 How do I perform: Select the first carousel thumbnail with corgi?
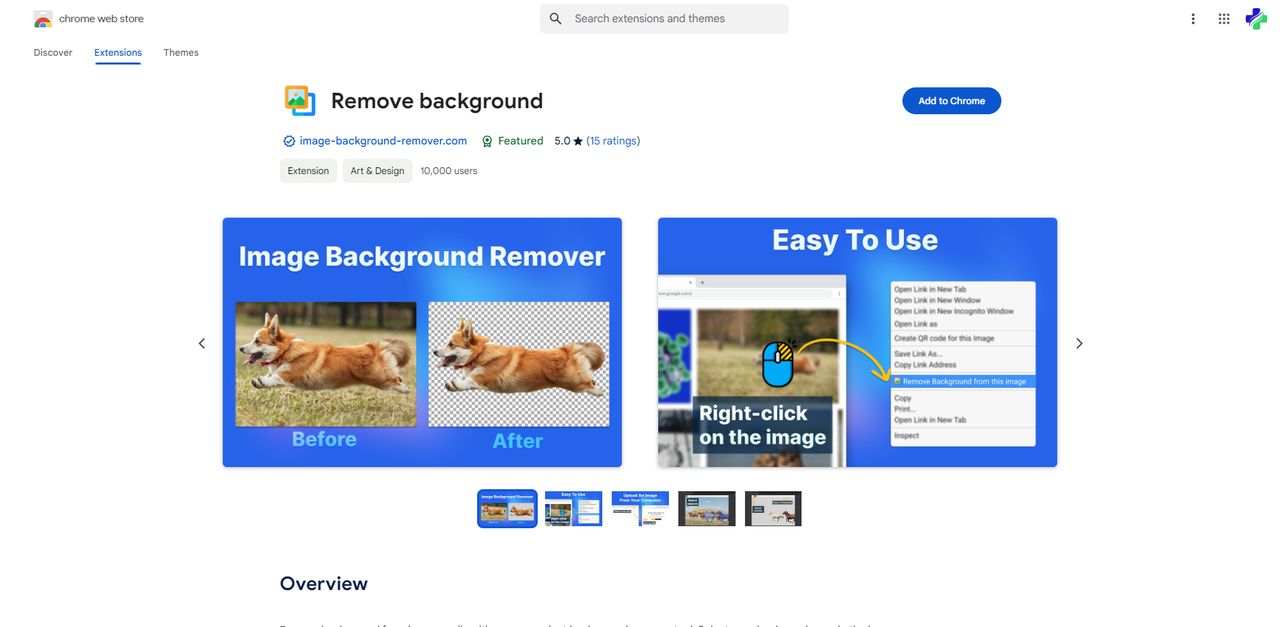507,508
